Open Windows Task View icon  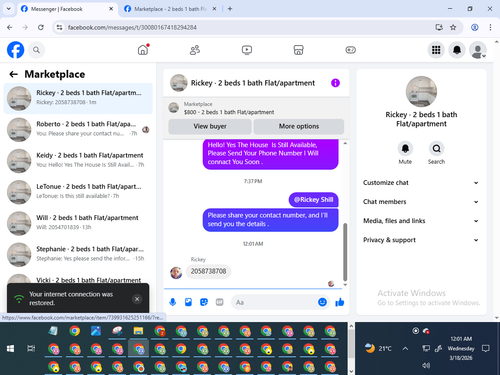tap(31, 349)
